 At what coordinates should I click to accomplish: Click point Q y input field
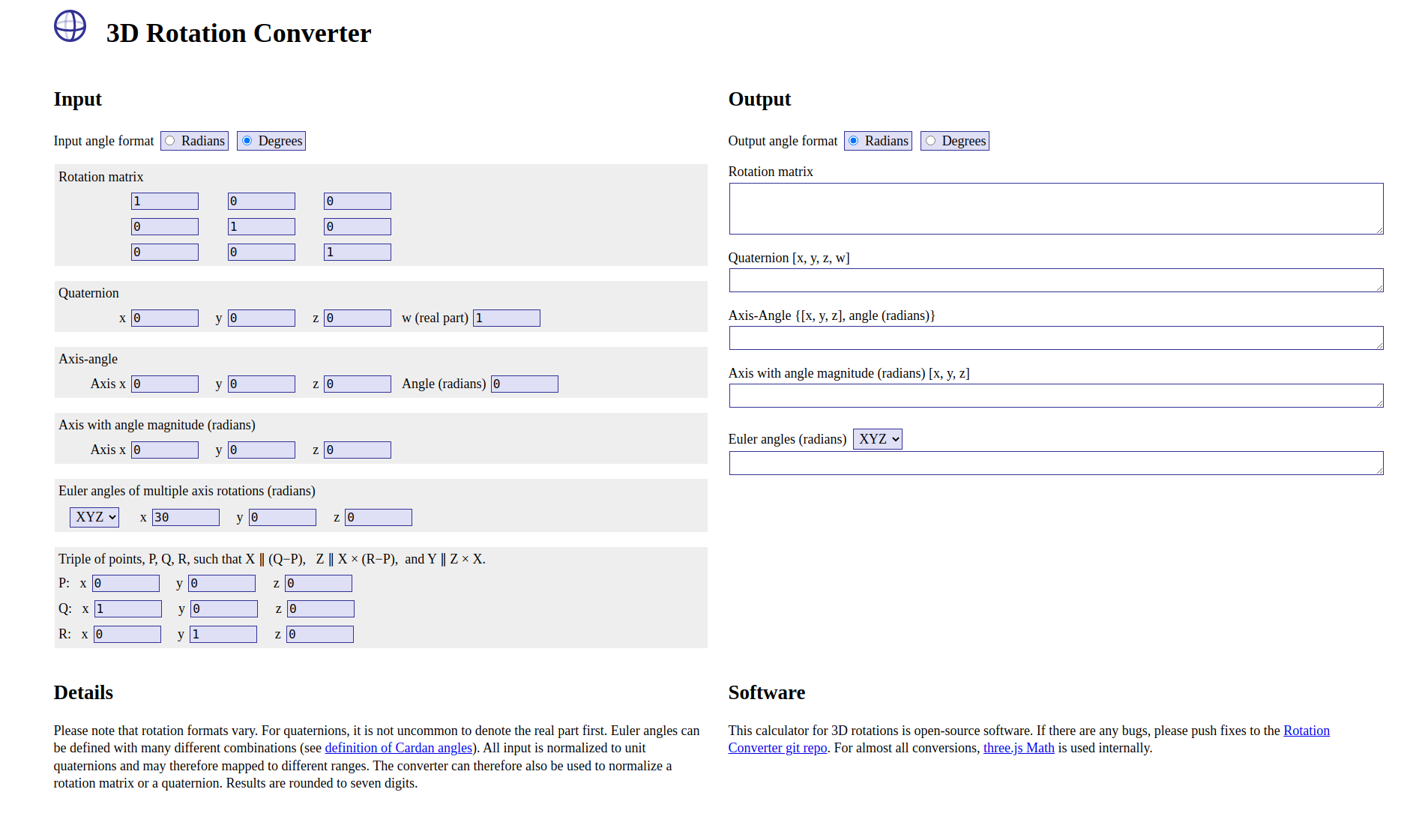point(224,609)
